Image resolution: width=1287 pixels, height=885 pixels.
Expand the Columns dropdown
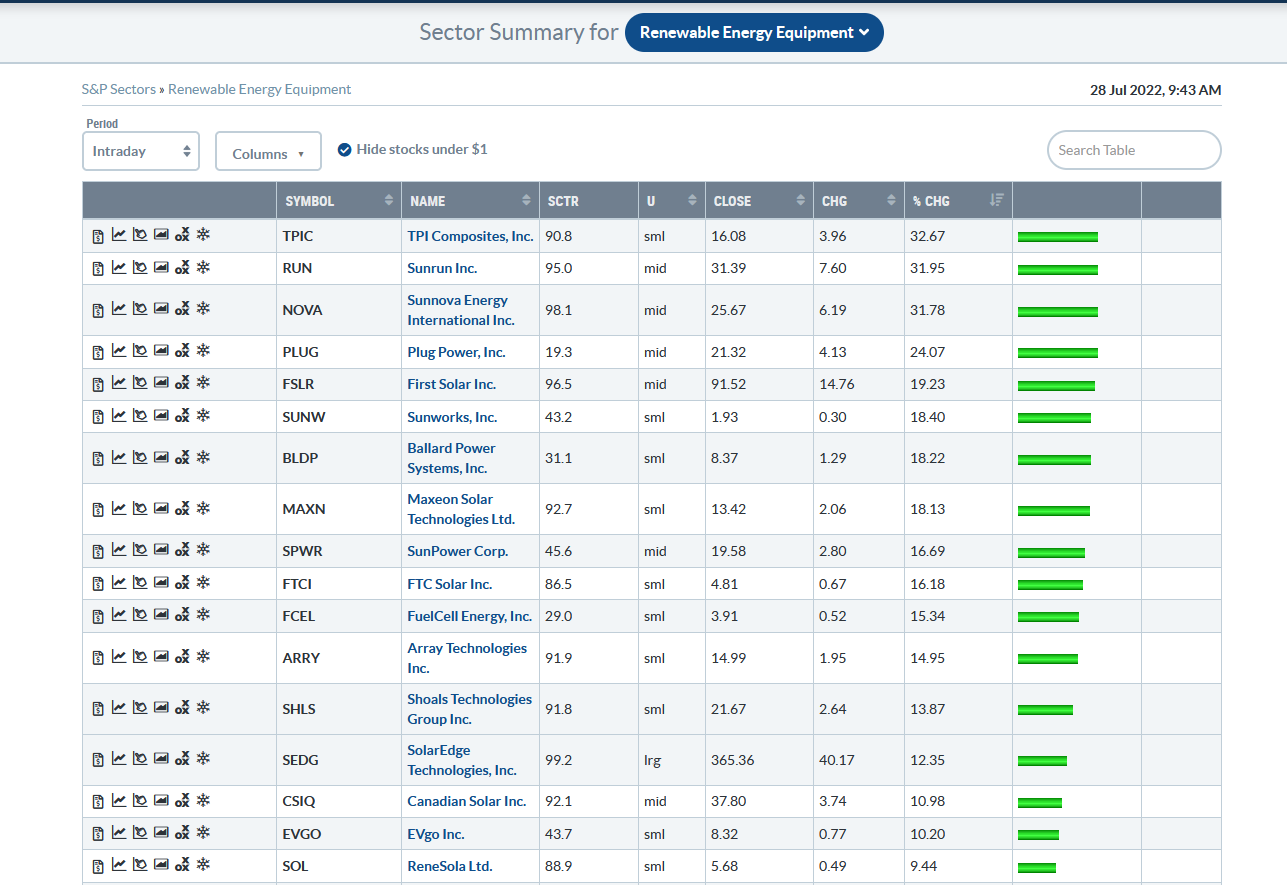point(268,151)
